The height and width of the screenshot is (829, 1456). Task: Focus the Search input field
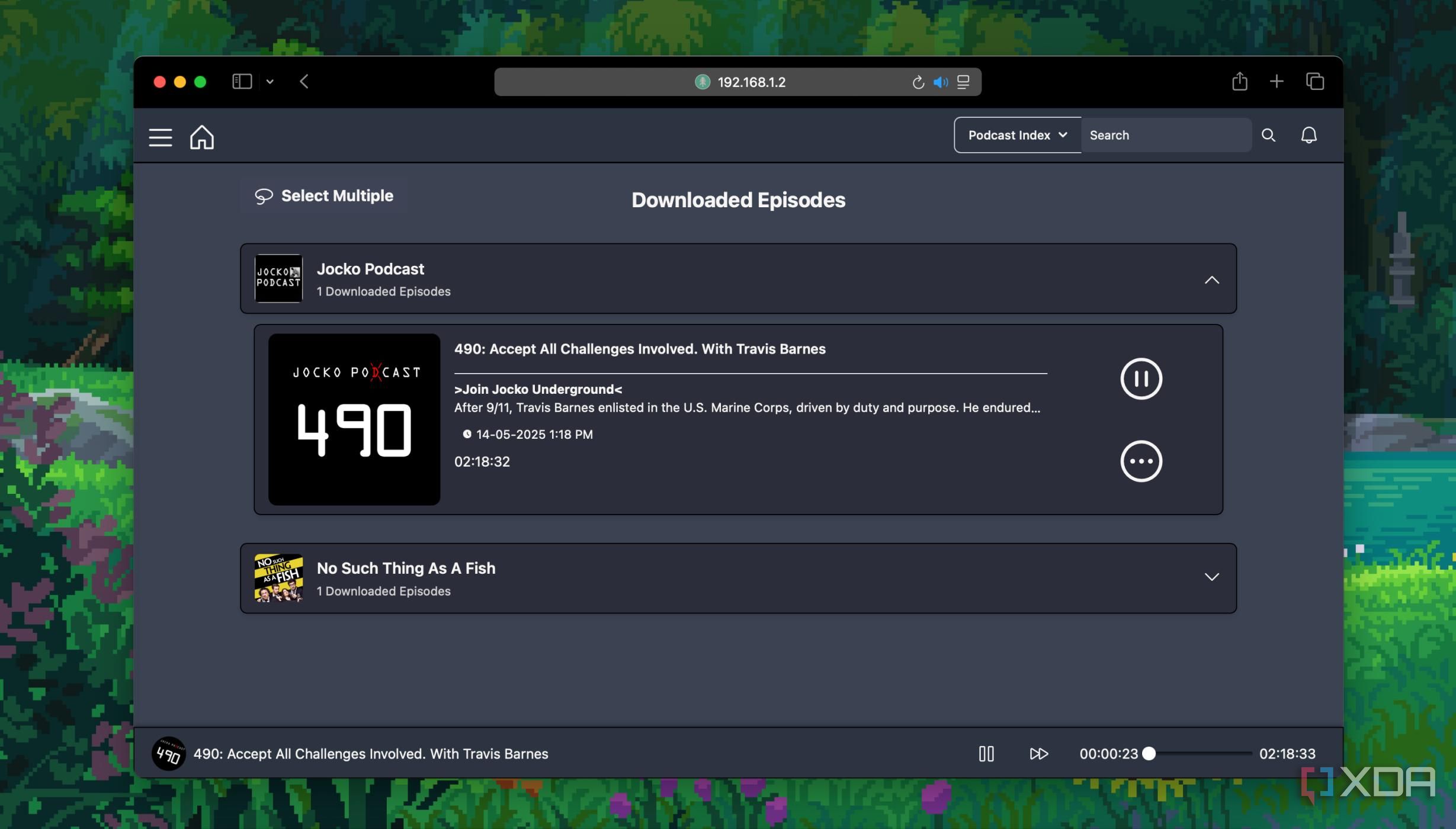pyautogui.click(x=1166, y=135)
